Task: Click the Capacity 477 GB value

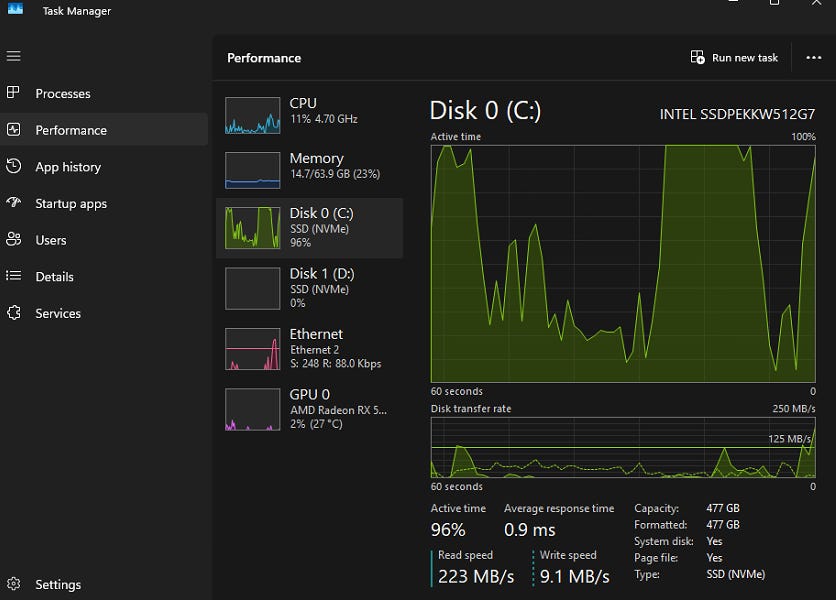Action: (723, 508)
